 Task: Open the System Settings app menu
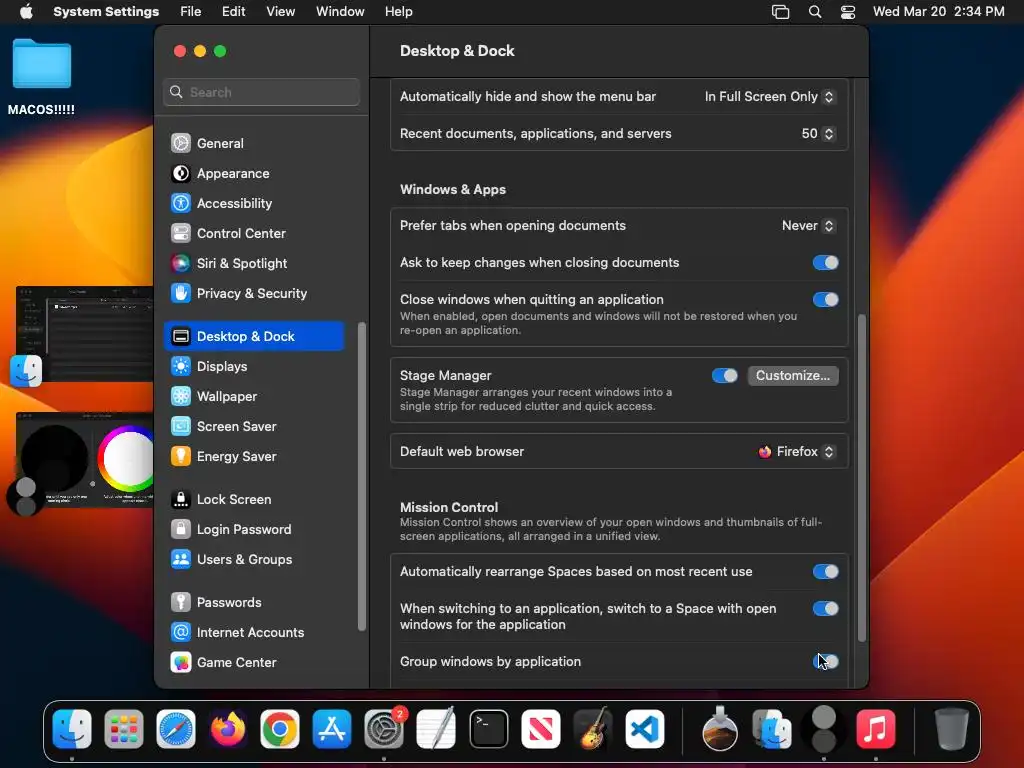[x=106, y=12]
